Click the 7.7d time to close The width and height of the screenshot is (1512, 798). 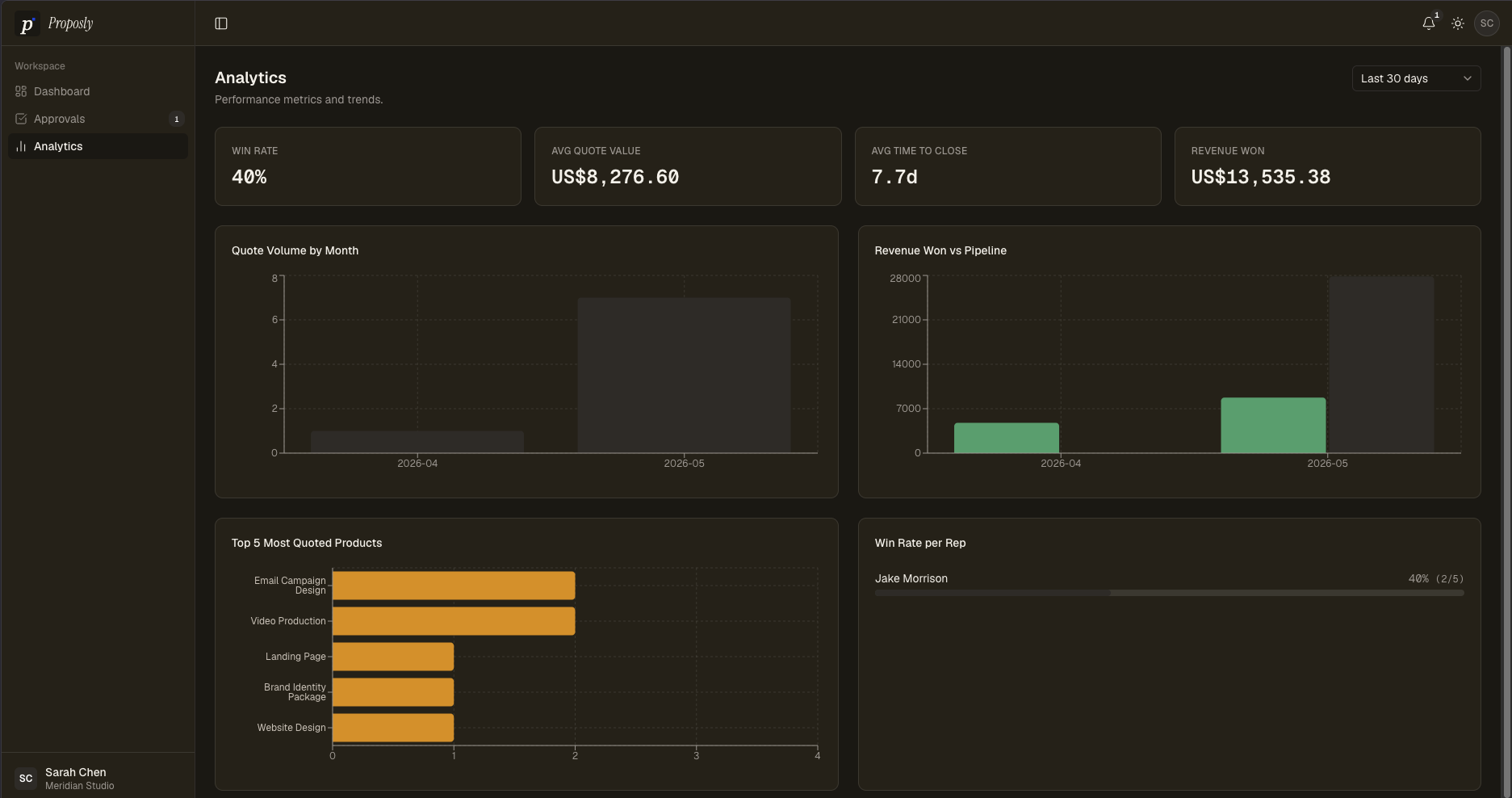(894, 177)
